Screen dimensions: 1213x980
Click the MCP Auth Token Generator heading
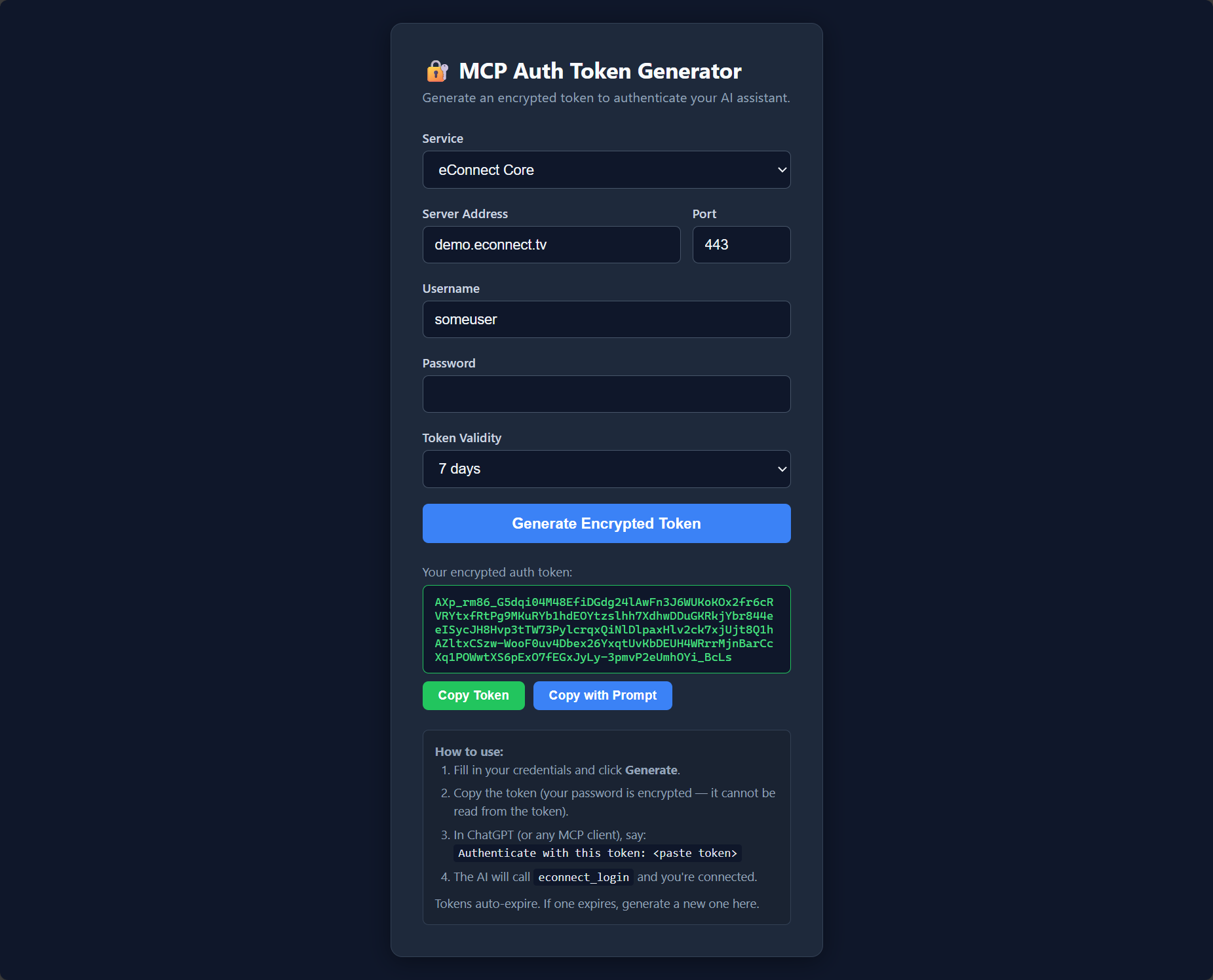click(600, 71)
